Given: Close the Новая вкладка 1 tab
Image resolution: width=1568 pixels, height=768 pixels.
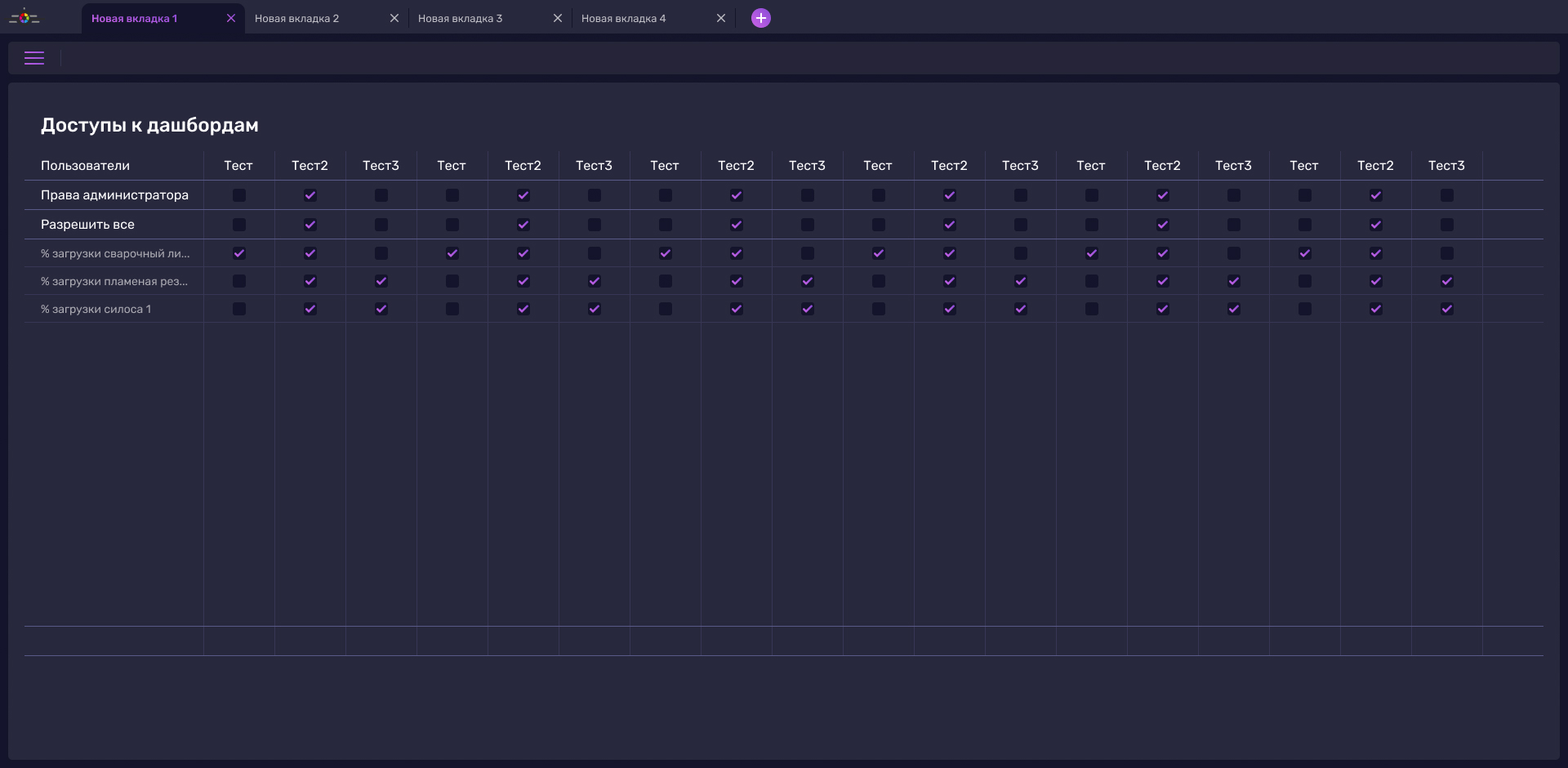Looking at the screenshot, I should pyautogui.click(x=231, y=18).
